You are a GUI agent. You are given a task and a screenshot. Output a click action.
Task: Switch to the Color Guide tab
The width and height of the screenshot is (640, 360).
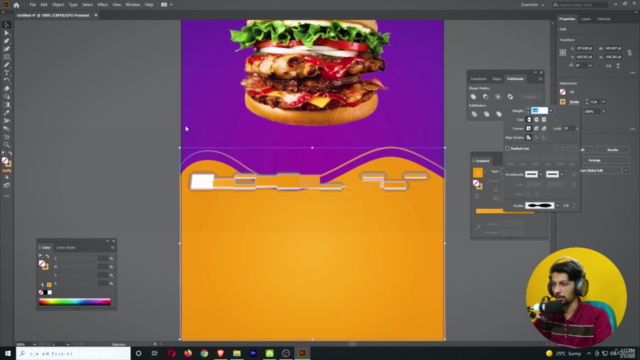66,247
